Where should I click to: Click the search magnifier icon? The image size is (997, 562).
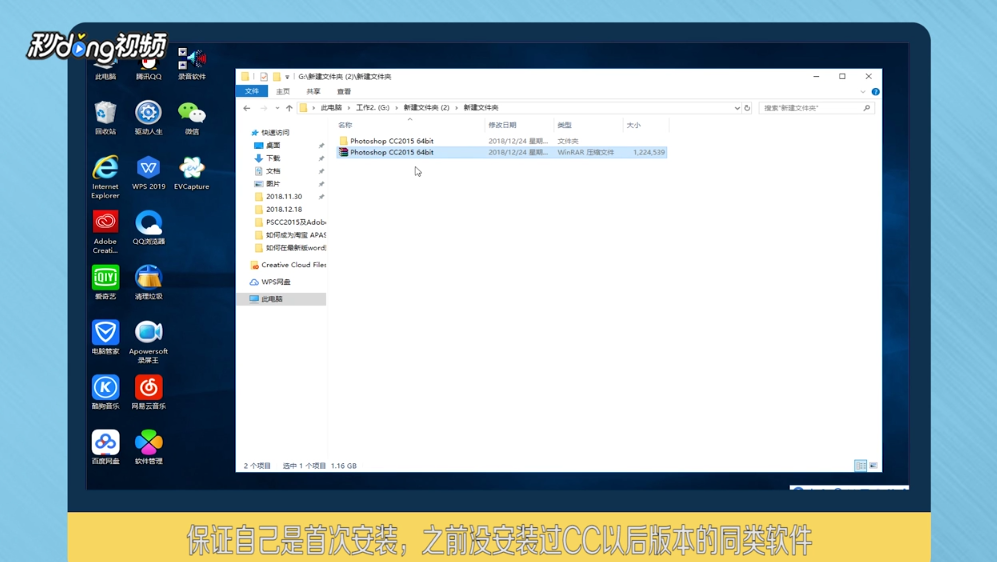point(867,108)
